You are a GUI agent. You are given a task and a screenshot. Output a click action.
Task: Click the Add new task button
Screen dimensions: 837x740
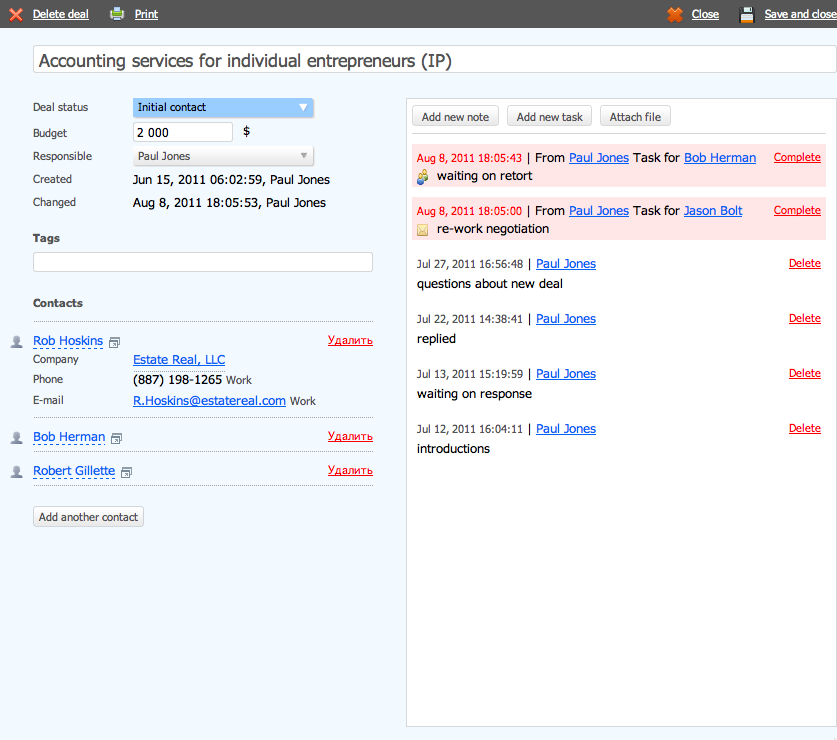tap(550, 117)
